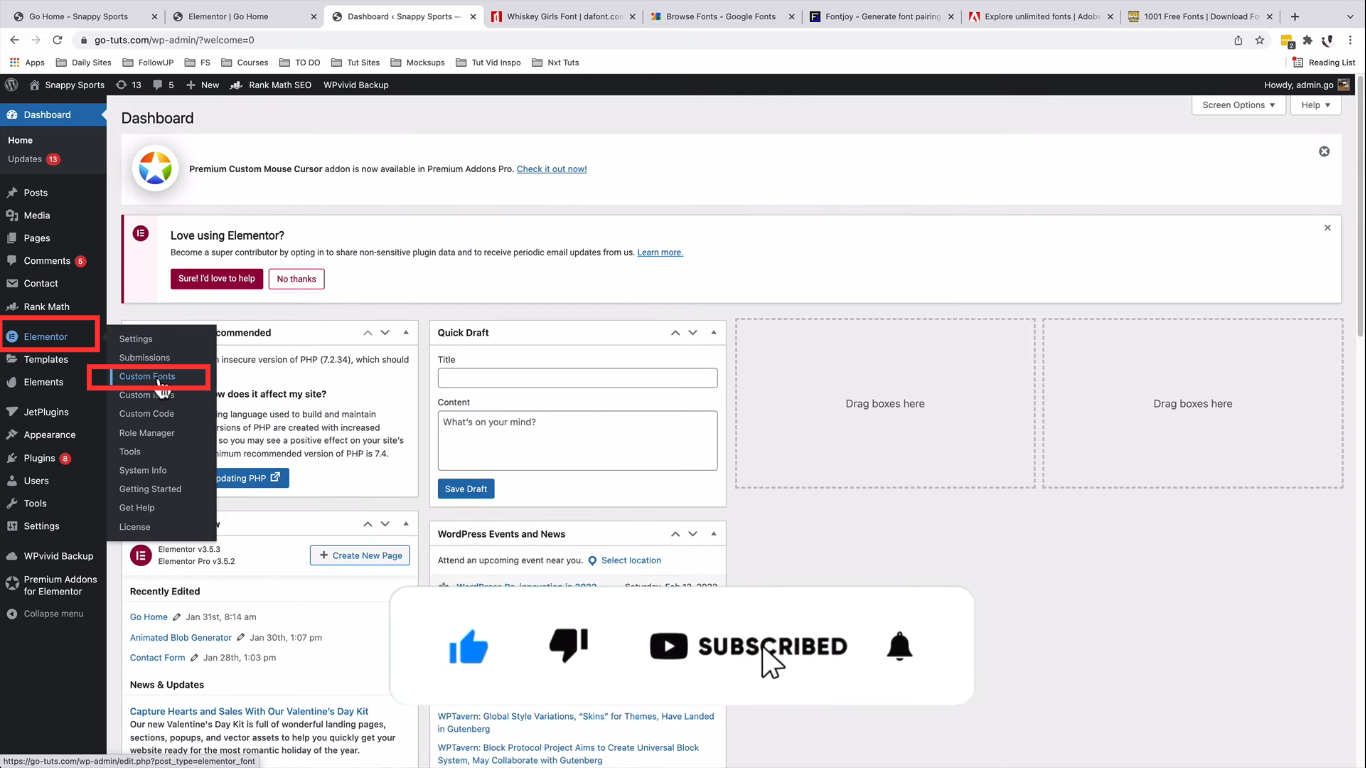This screenshot has width=1366, height=768.
Task: Move WordPress Events and News panel down
Action: click(692, 534)
